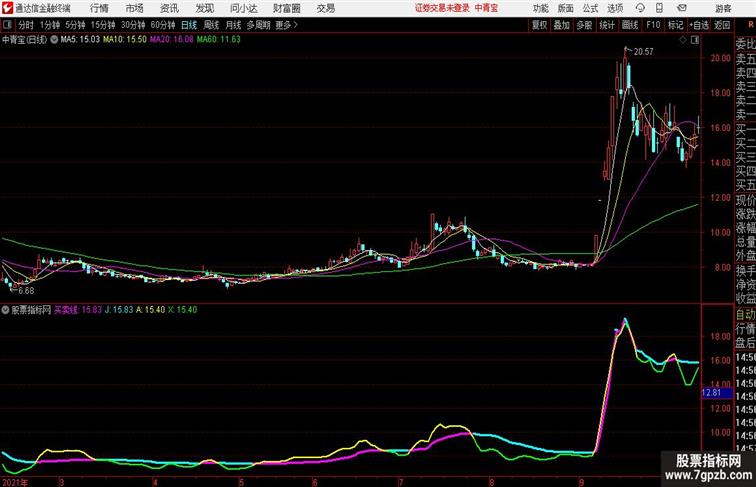Click the 游客 user label
The height and width of the screenshot is (487, 756).
[x=723, y=8]
